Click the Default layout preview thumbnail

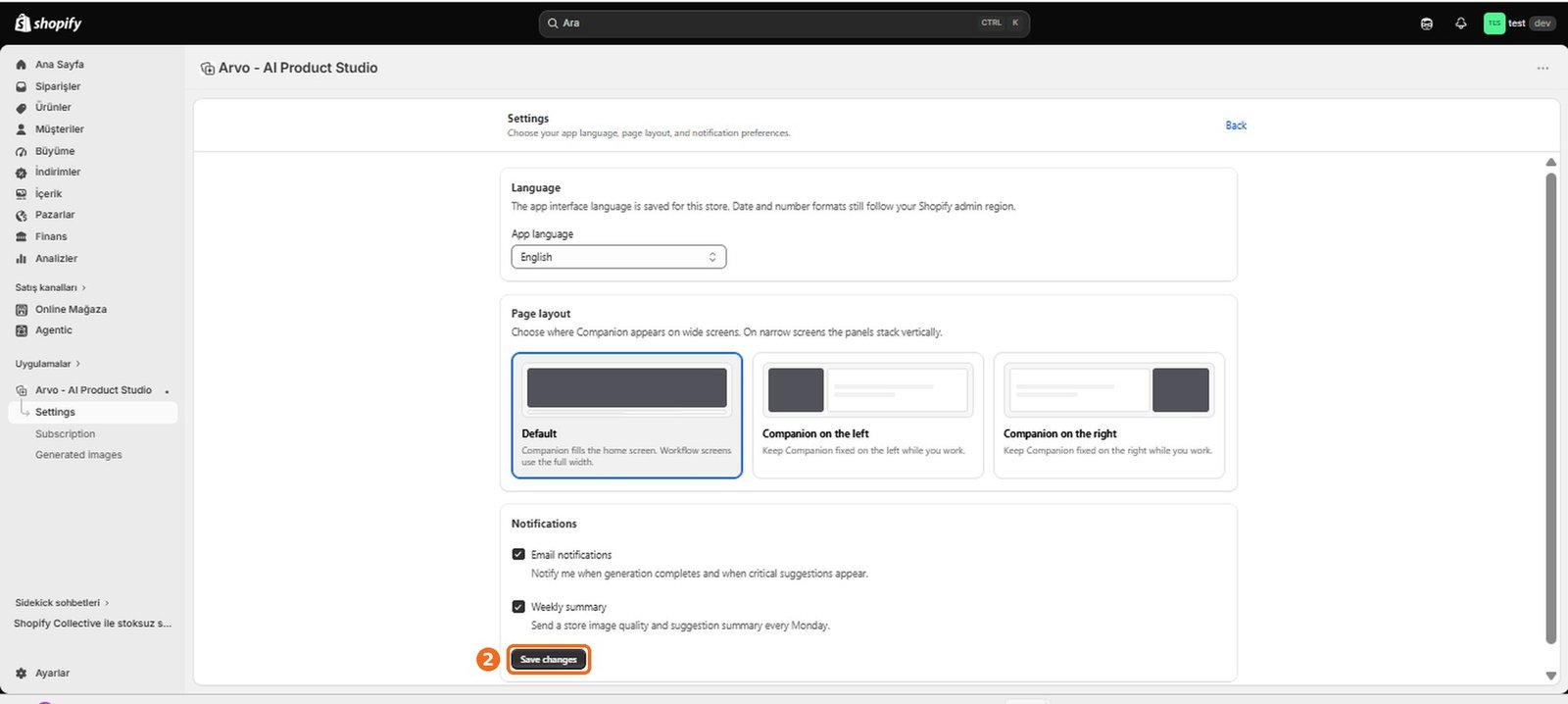[627, 388]
